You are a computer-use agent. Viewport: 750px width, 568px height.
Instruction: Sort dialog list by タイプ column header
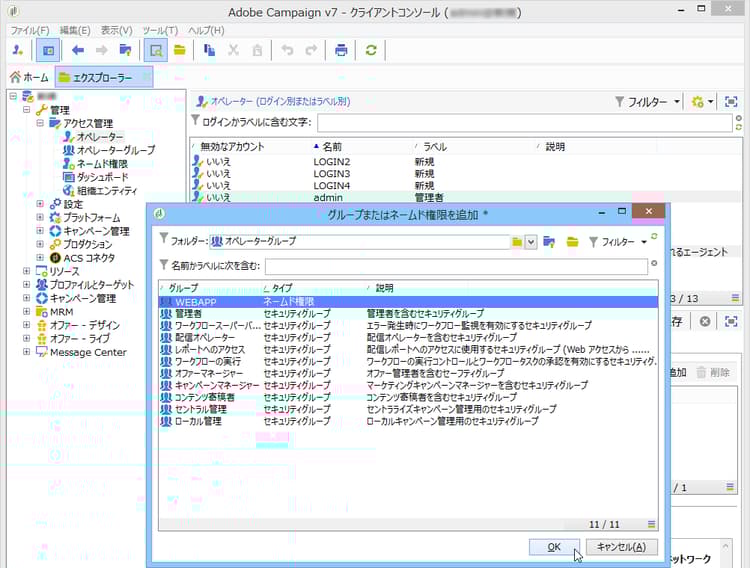313,288
